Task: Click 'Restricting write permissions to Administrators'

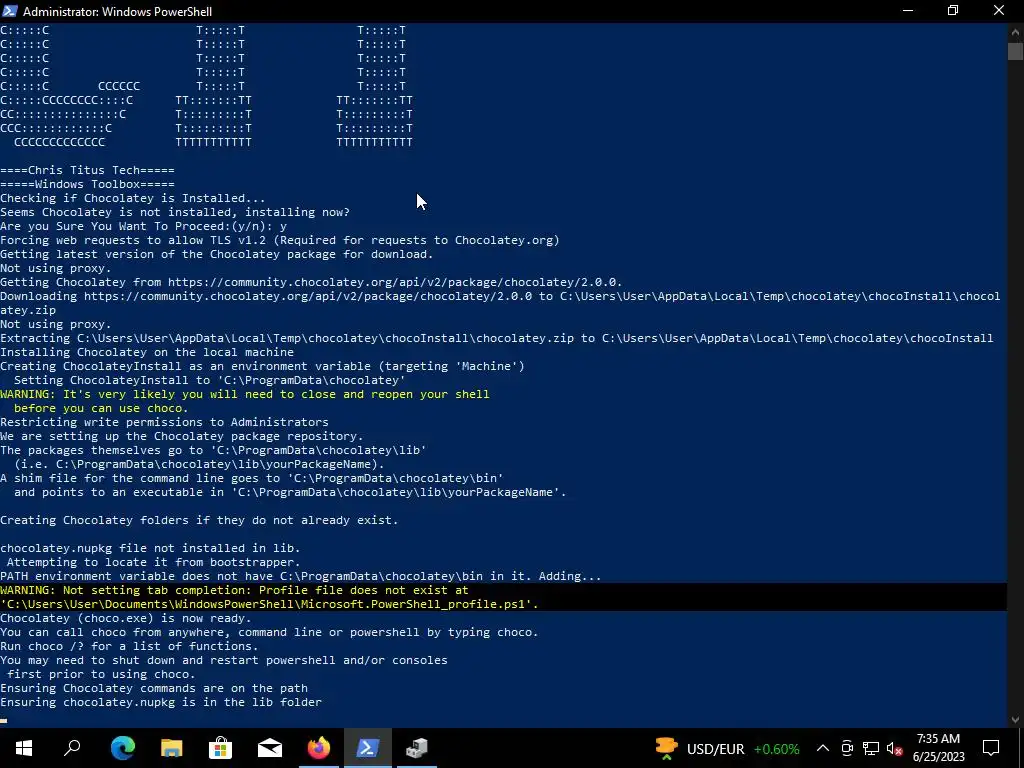Action: (x=165, y=423)
